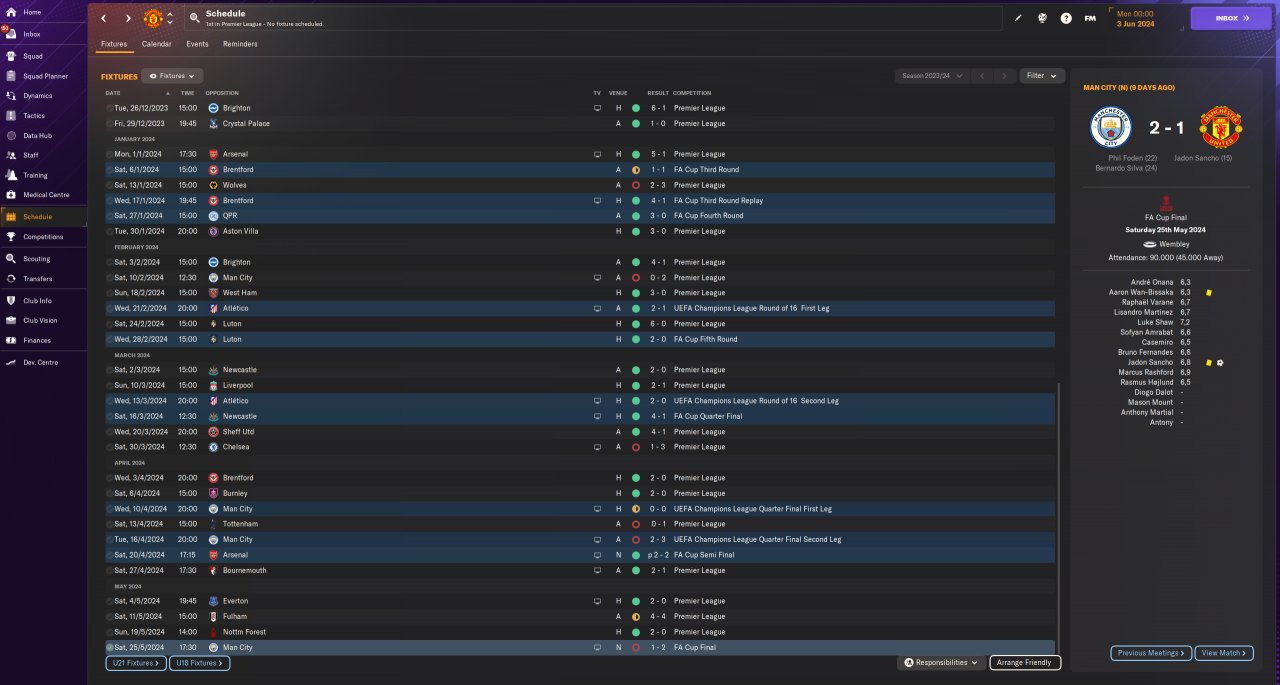Click the search magnifier icon
This screenshot has width=1280, height=685.
pyautogui.click(x=194, y=18)
